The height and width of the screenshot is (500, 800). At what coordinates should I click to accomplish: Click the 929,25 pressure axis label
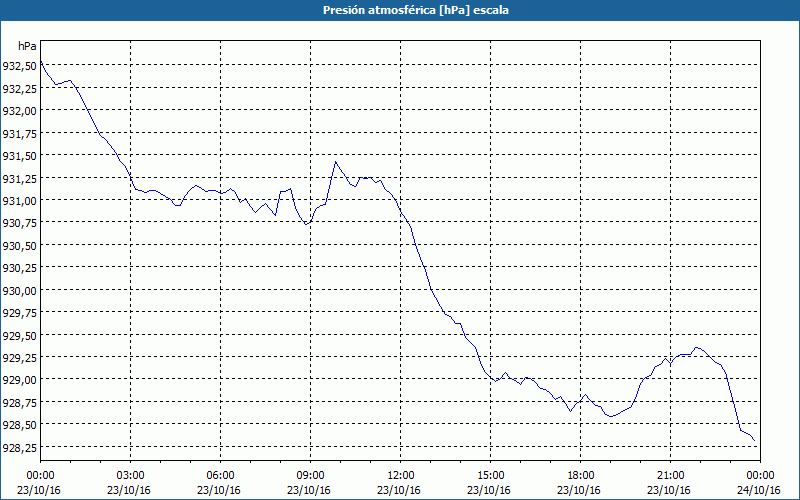[x=19, y=357]
